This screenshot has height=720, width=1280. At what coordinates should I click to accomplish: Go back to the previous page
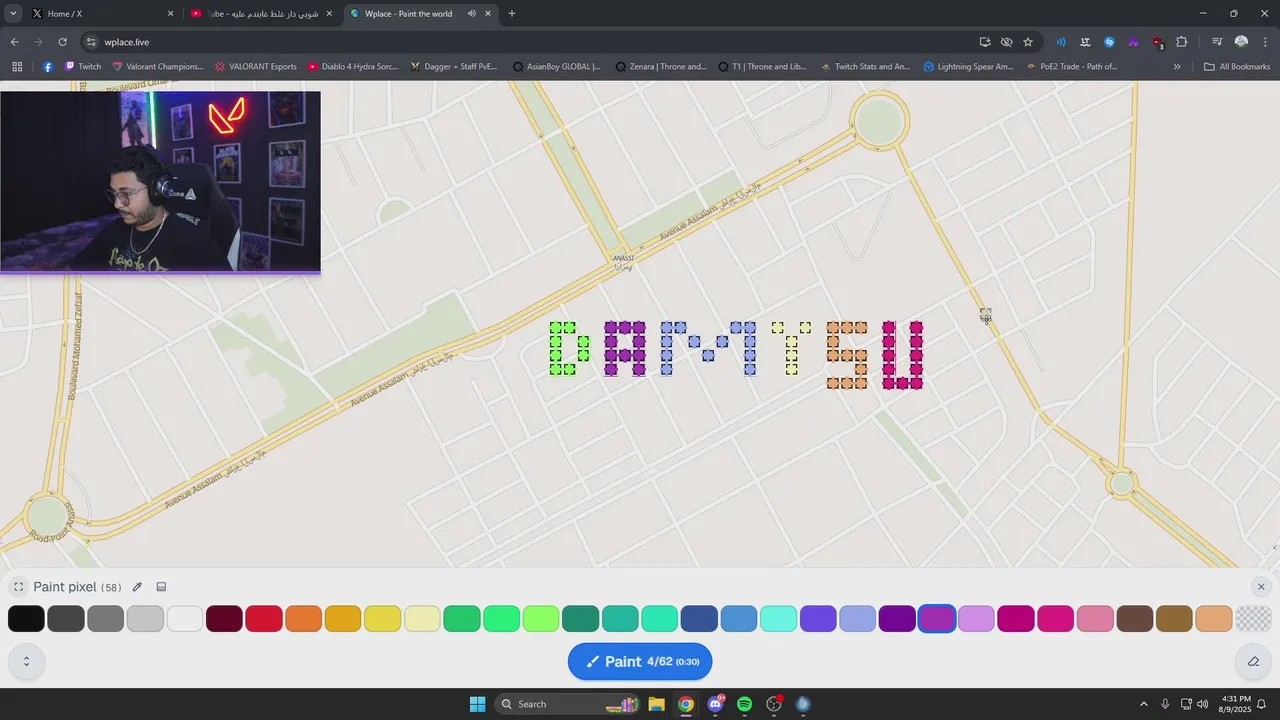[15, 42]
